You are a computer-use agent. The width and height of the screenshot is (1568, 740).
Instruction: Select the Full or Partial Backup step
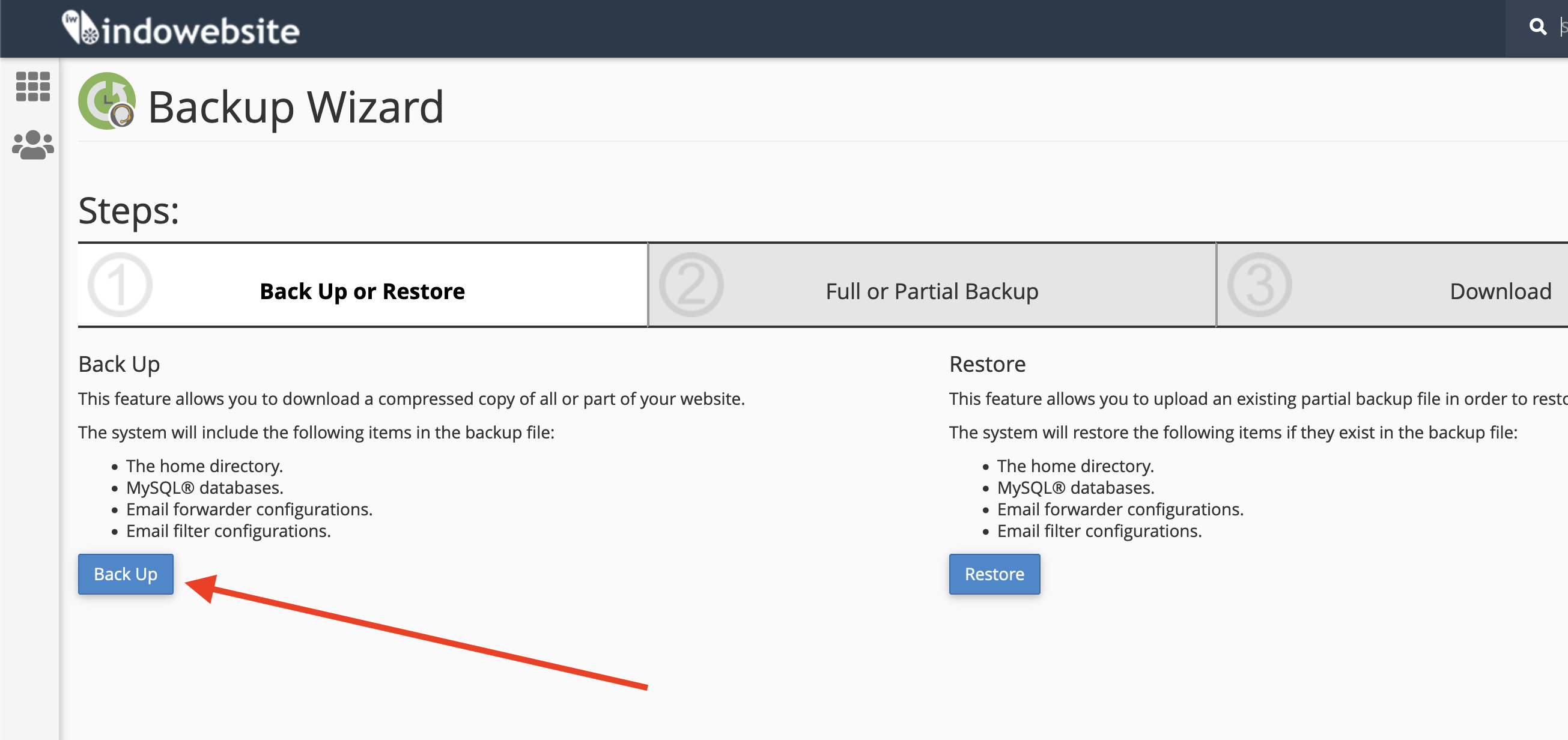tap(931, 291)
